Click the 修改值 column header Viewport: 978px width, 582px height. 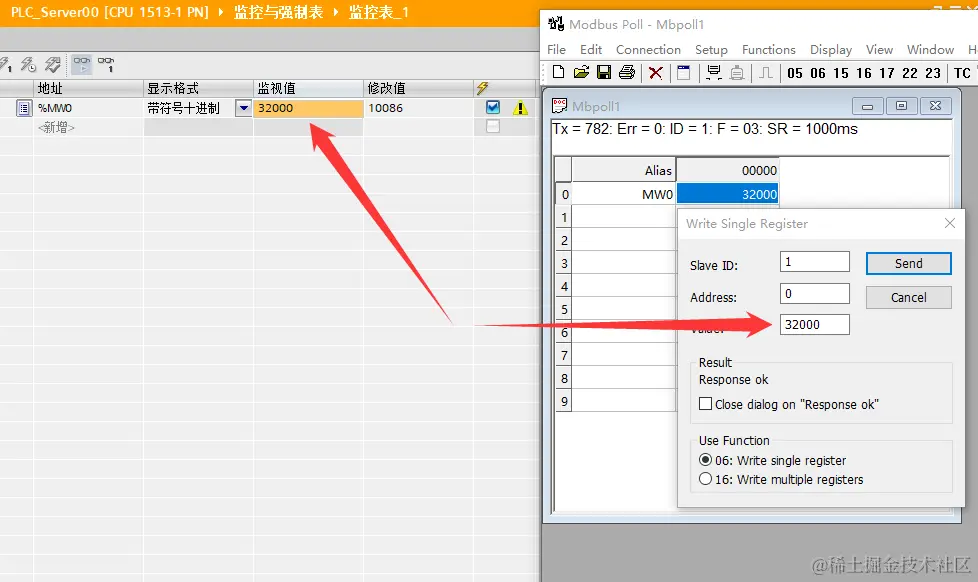(419, 88)
